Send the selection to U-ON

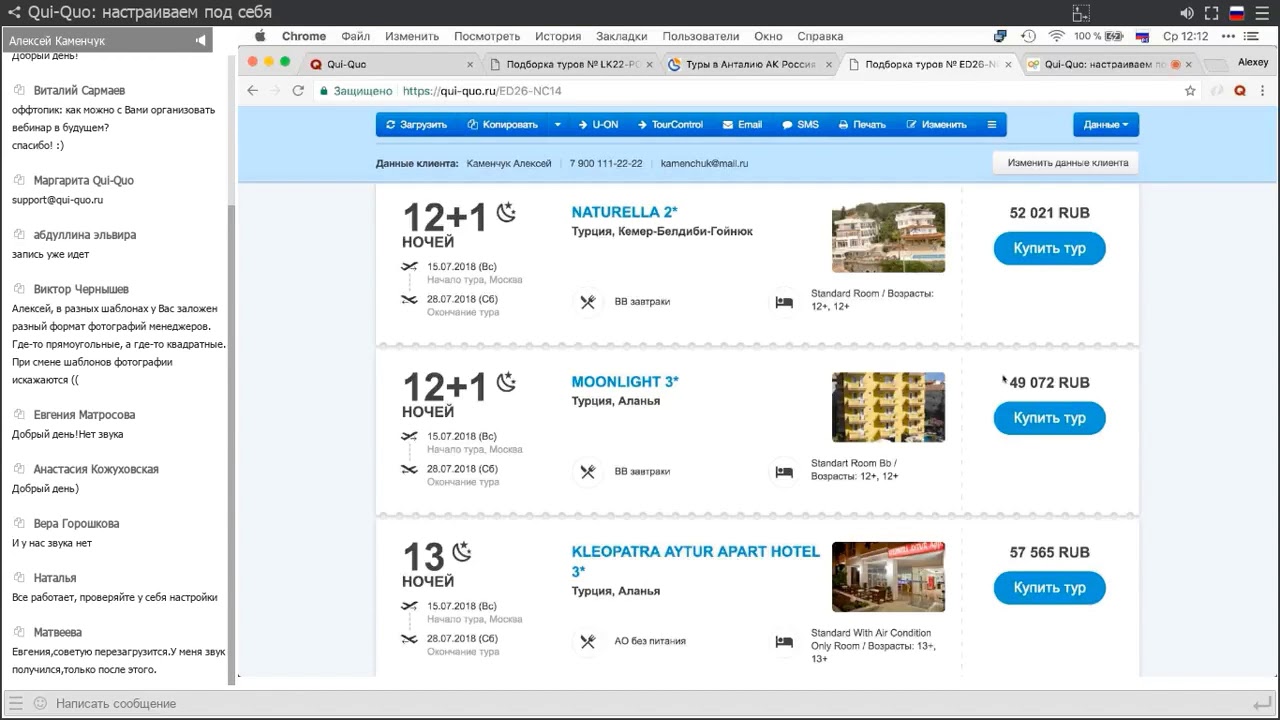(x=598, y=125)
